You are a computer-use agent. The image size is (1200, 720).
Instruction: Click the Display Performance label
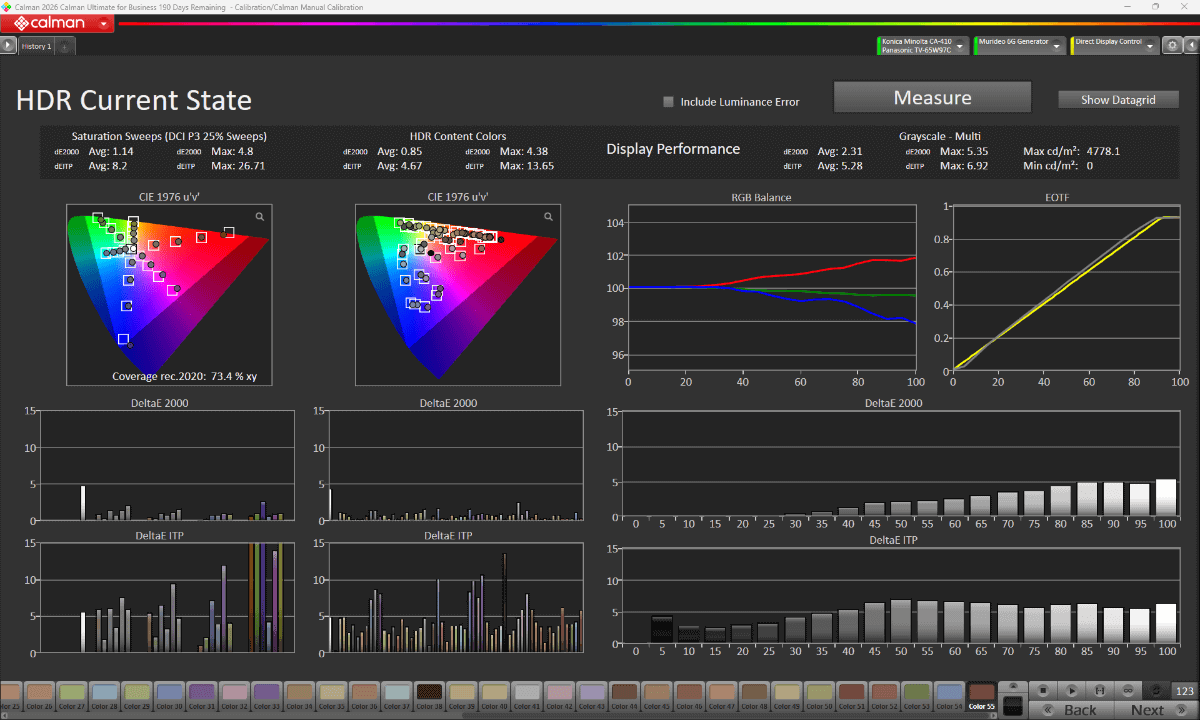click(x=673, y=149)
